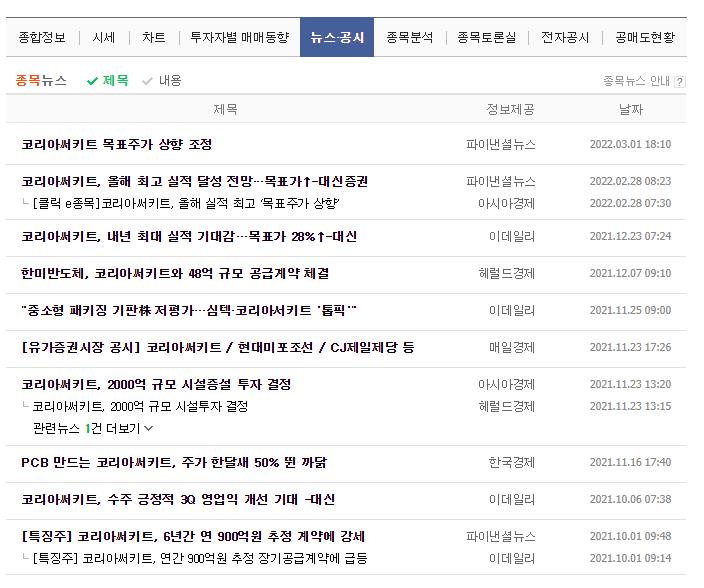Select the 투자자별 매매동향 tab

click(x=240, y=37)
